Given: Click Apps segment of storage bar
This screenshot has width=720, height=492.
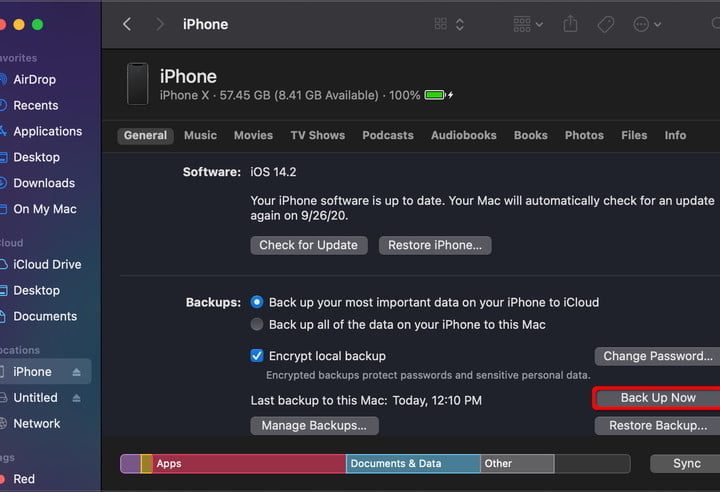Looking at the screenshot, I should click(249, 464).
